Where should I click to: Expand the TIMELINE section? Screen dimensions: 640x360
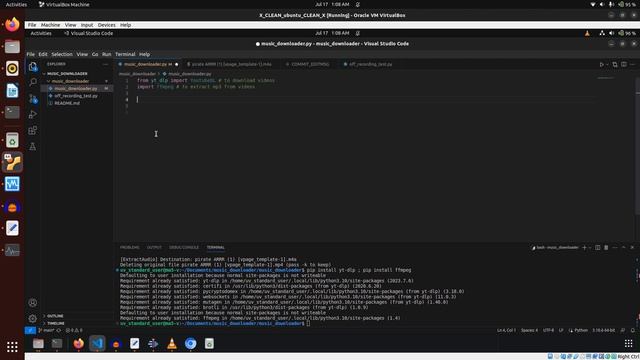click(x=56, y=323)
